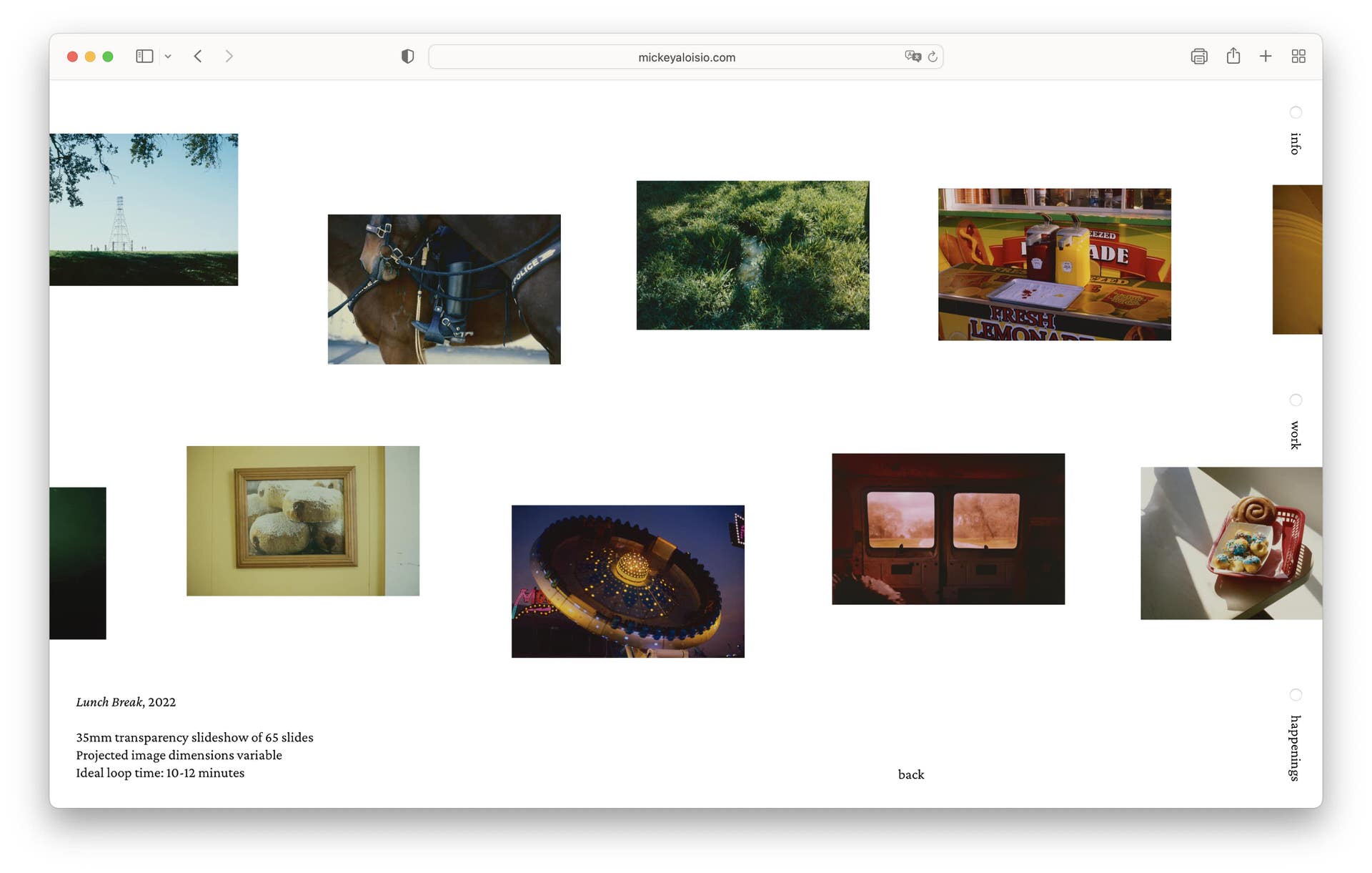Open the happenings section link
The width and height of the screenshot is (1372, 873).
[x=1295, y=748]
